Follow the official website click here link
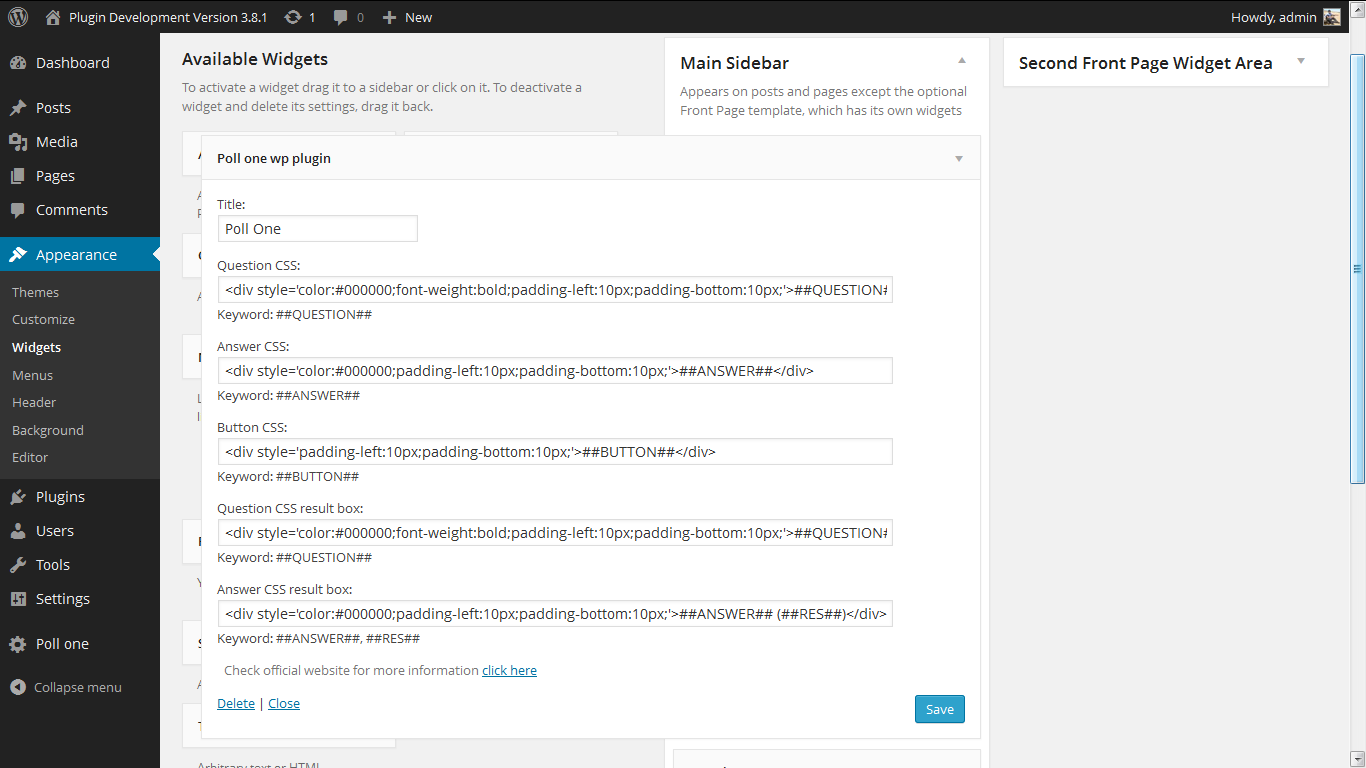The width and height of the screenshot is (1366, 768). (x=509, y=670)
